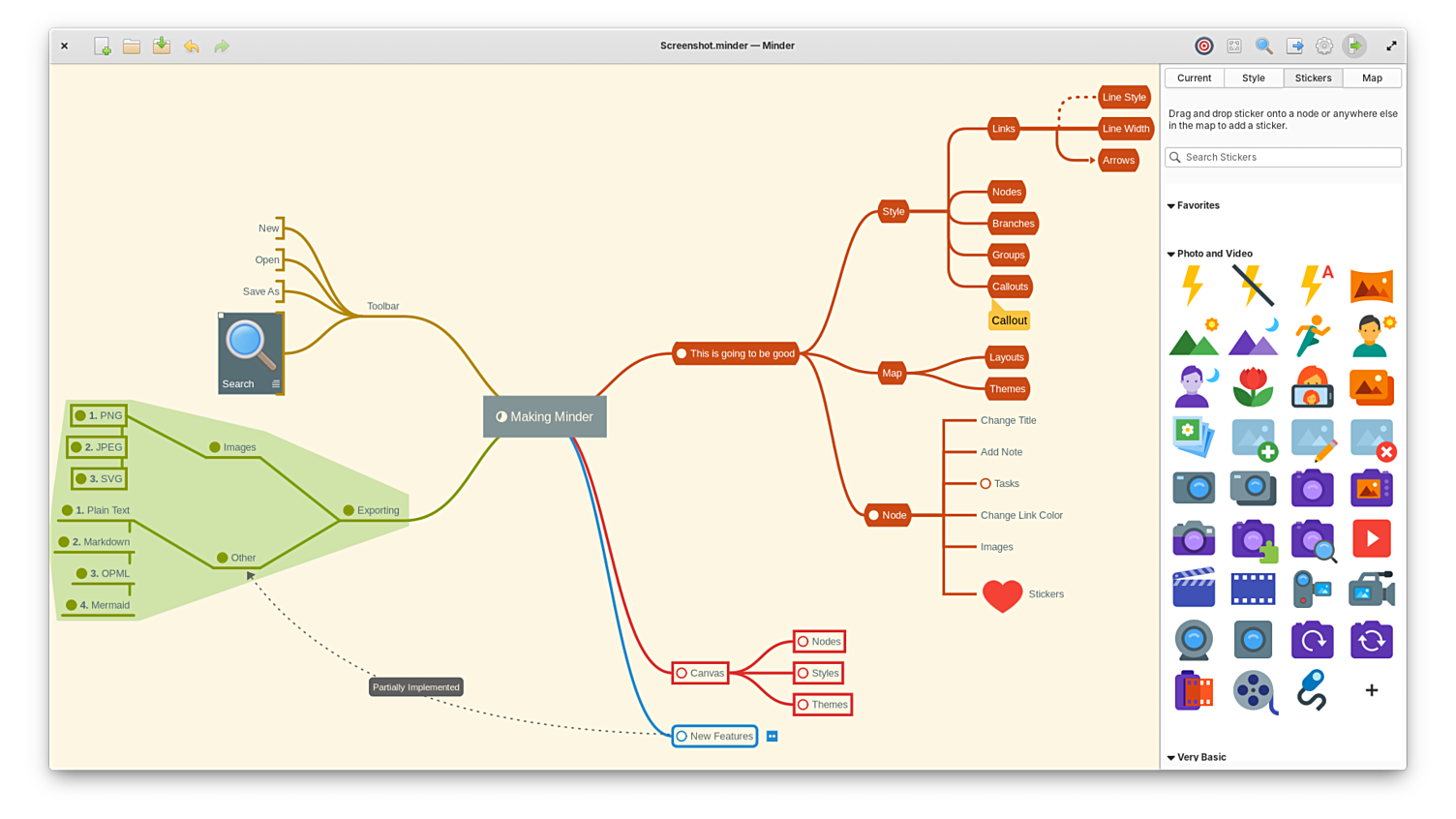Click the Open file folder icon
The width and height of the screenshot is (1456, 819).
(132, 46)
